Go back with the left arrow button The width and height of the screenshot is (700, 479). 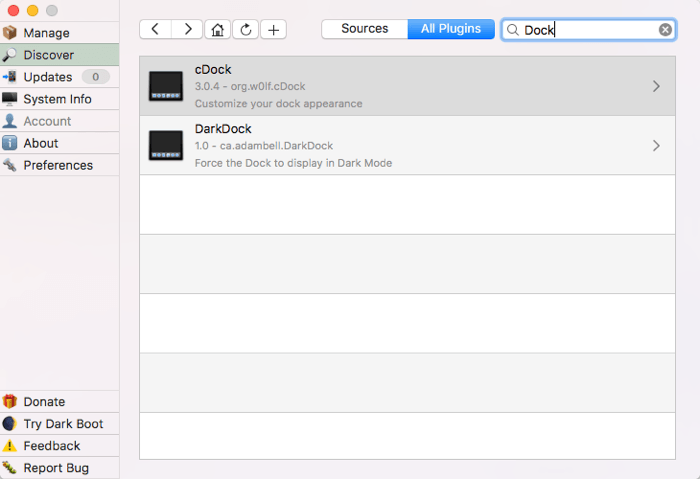155,29
